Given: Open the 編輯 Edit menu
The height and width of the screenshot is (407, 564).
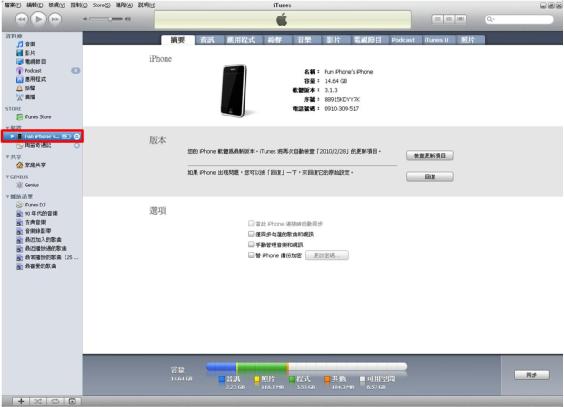Looking at the screenshot, I should tap(35, 5).
